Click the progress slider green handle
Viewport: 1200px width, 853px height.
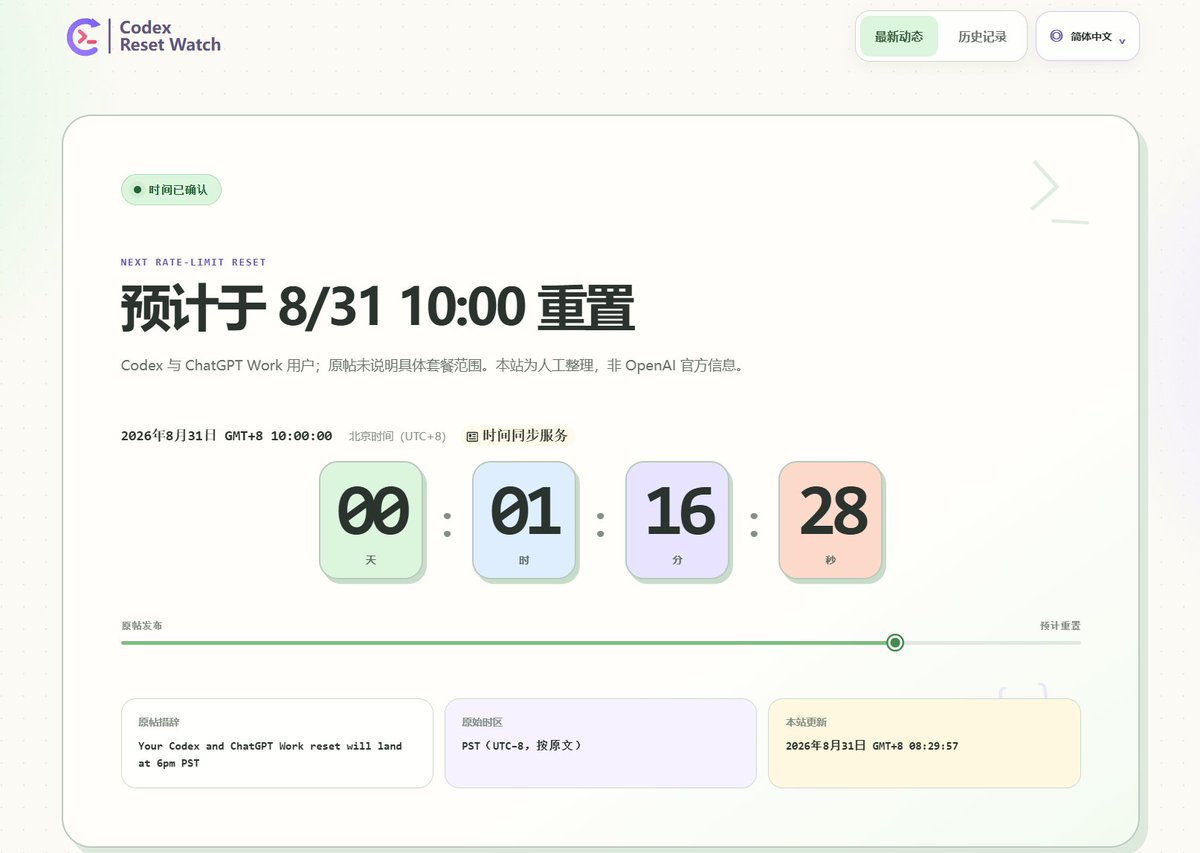[895, 642]
